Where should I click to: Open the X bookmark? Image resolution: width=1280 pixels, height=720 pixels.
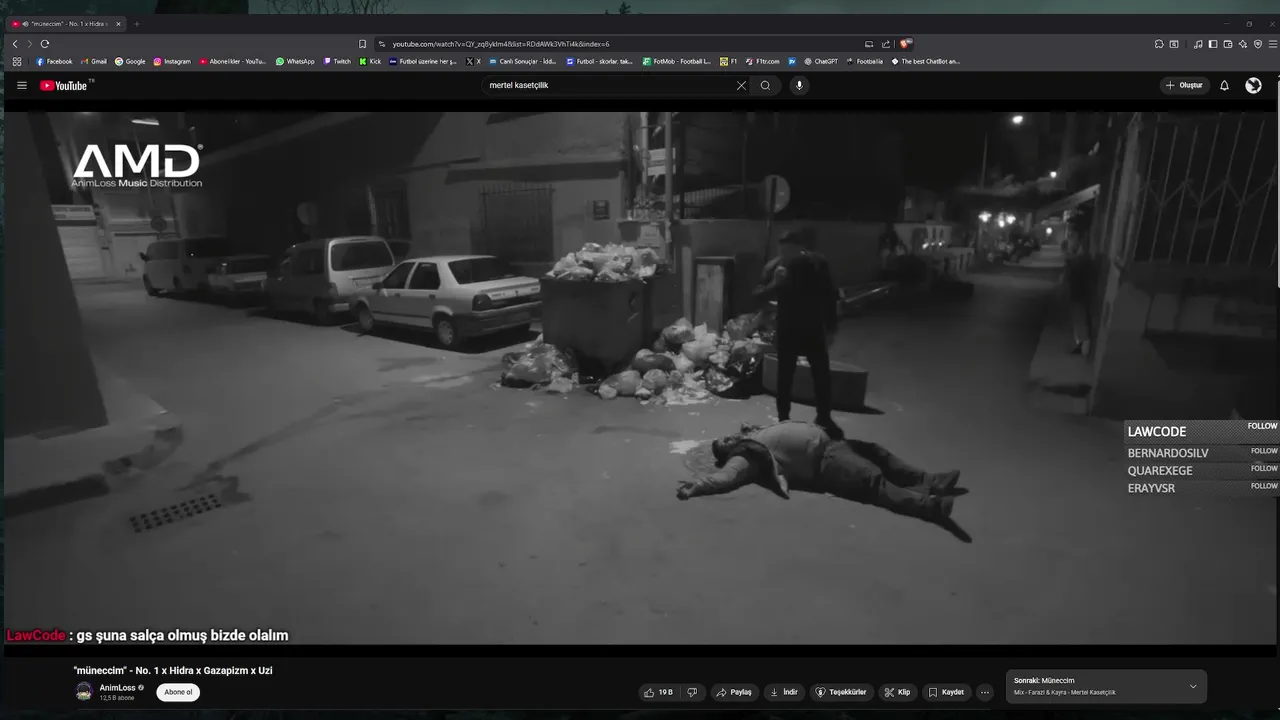coord(474,61)
